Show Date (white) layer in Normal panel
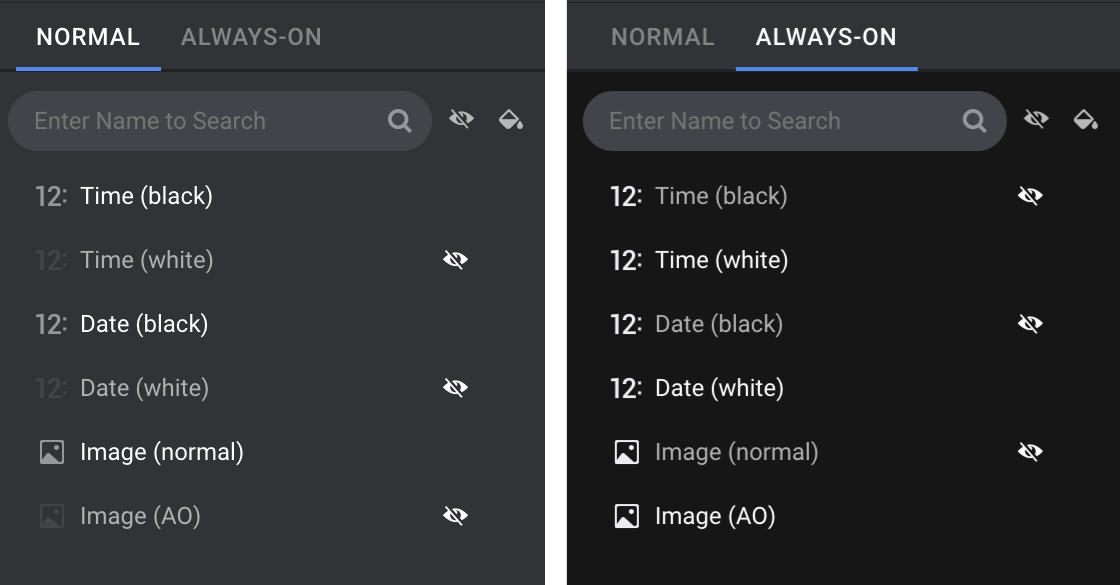Viewport: 1120px width, 585px height. 455,388
